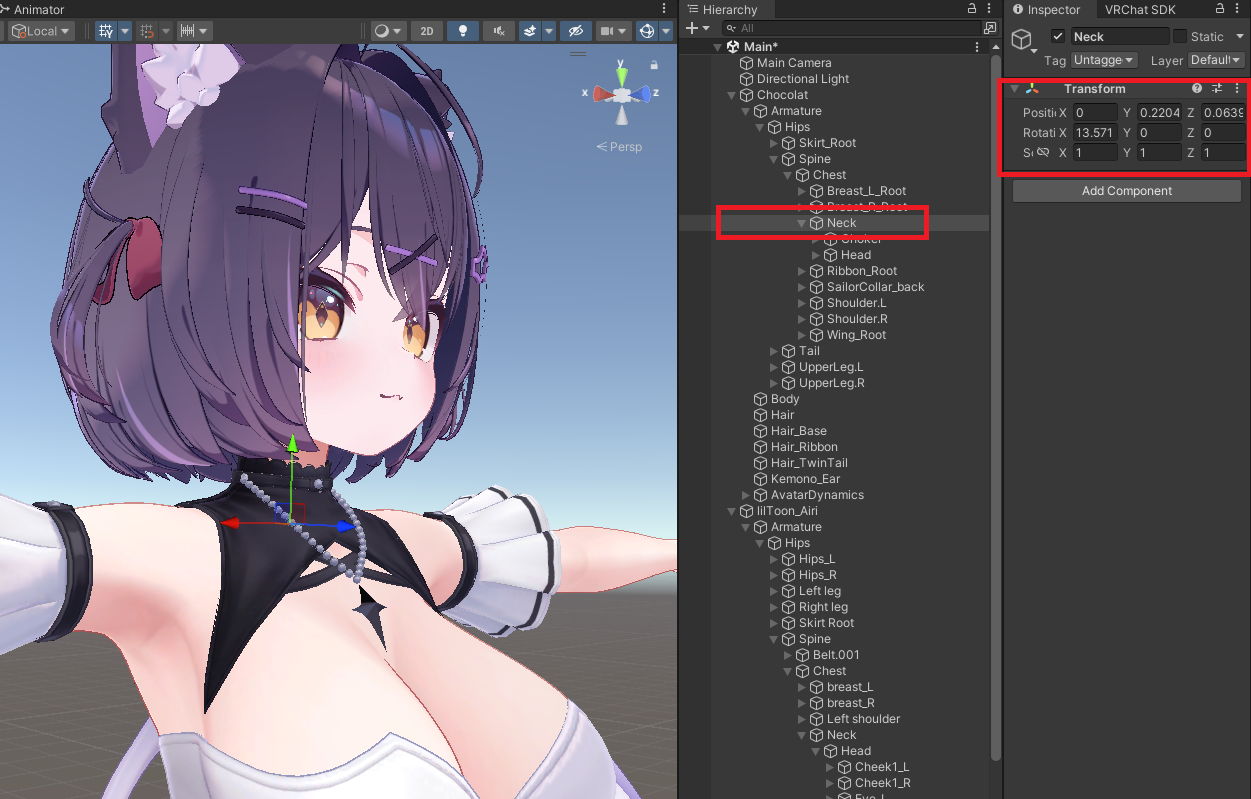Toggle scene visibility hidden-eye icon

[574, 31]
